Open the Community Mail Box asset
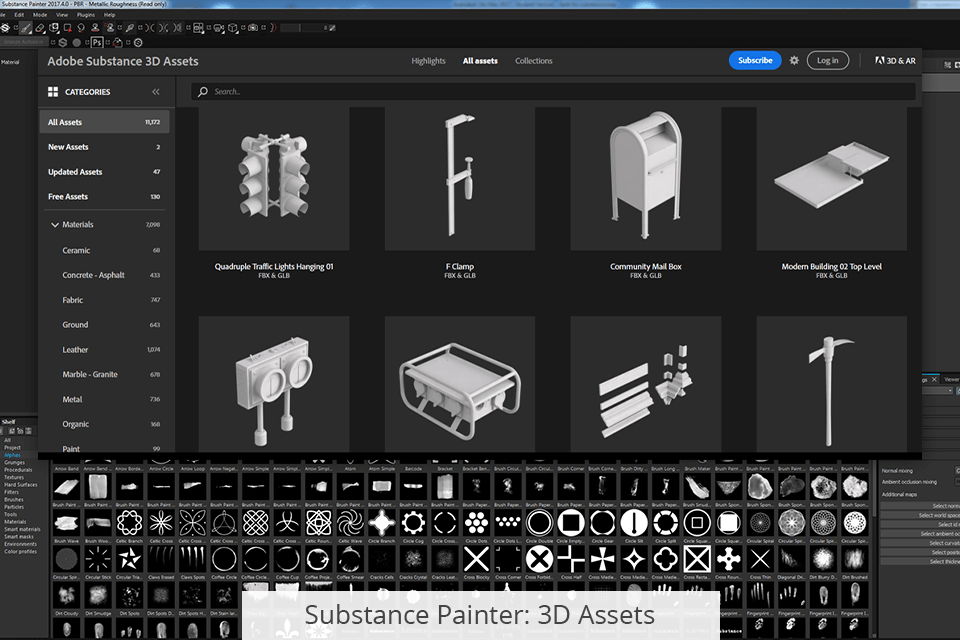Image resolution: width=960 pixels, height=640 pixels. coord(645,180)
